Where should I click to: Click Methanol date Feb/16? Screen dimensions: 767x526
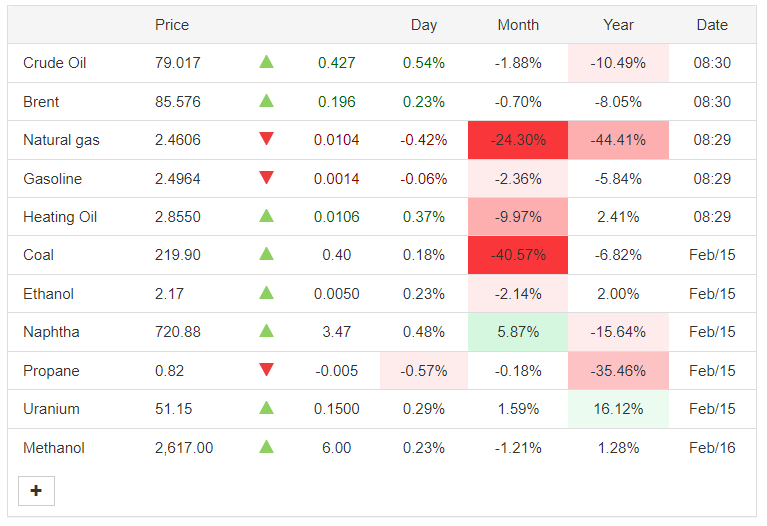click(712, 448)
